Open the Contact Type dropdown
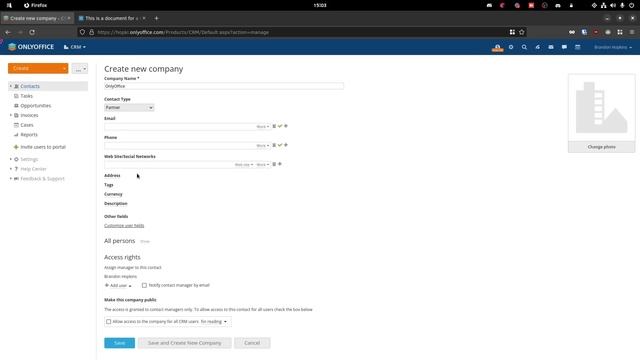Screen dimensions: 640x360 (129, 108)
